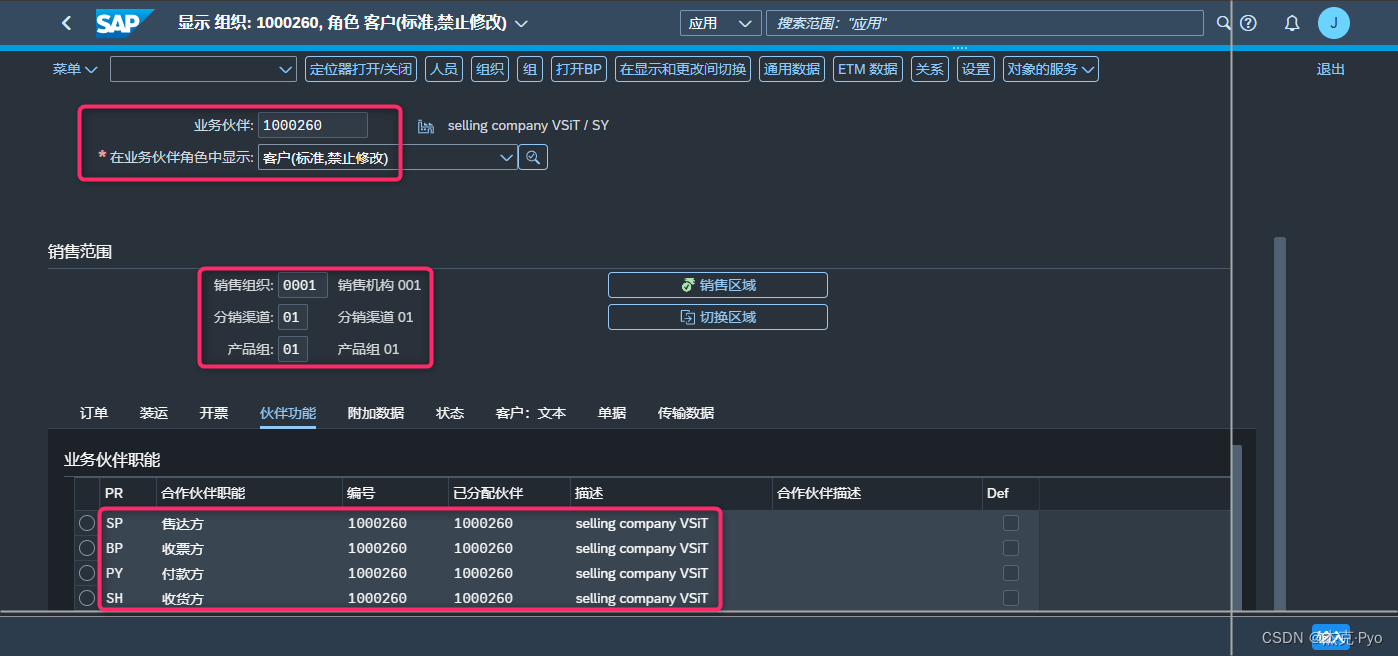The height and width of the screenshot is (656, 1398).
Task: Click the 付款方 cell text
Action: pos(183,573)
